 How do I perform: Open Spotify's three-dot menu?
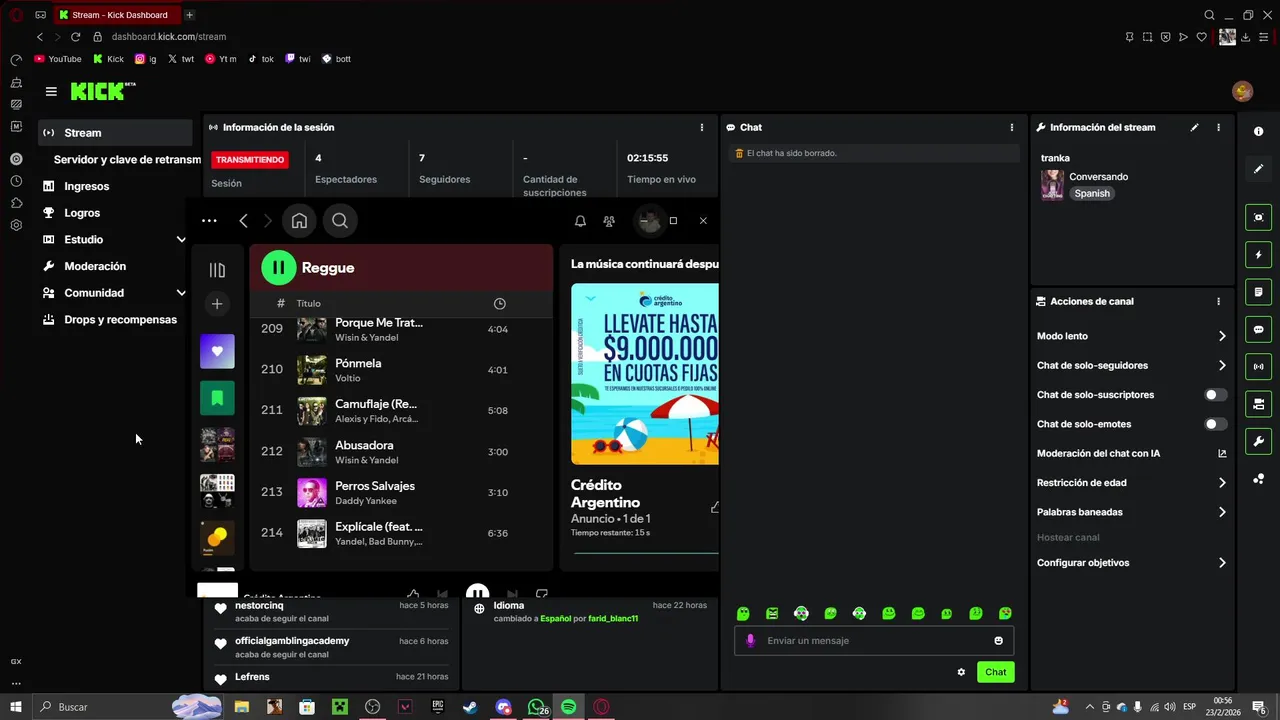(x=209, y=221)
